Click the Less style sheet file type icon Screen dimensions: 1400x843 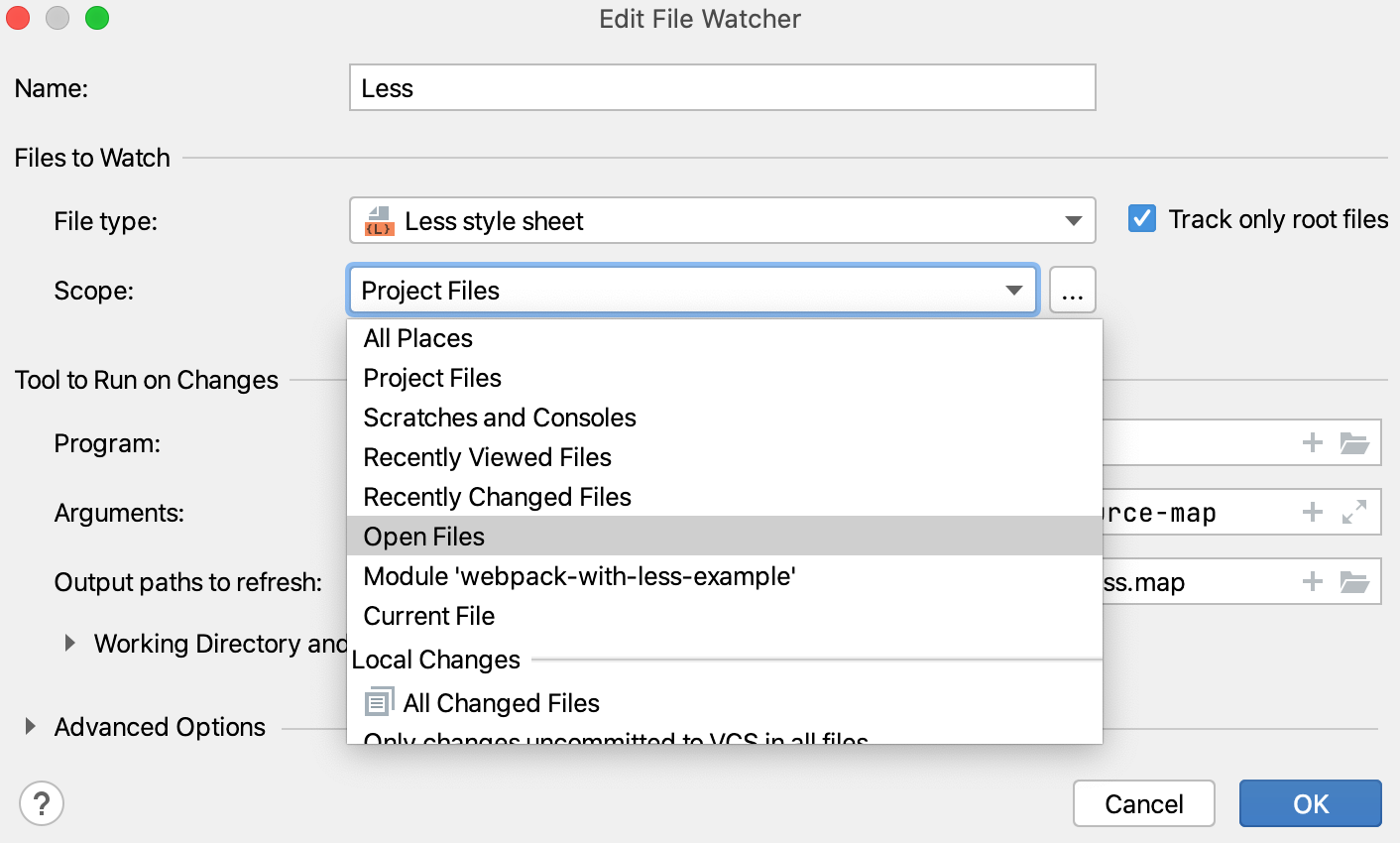point(382,221)
